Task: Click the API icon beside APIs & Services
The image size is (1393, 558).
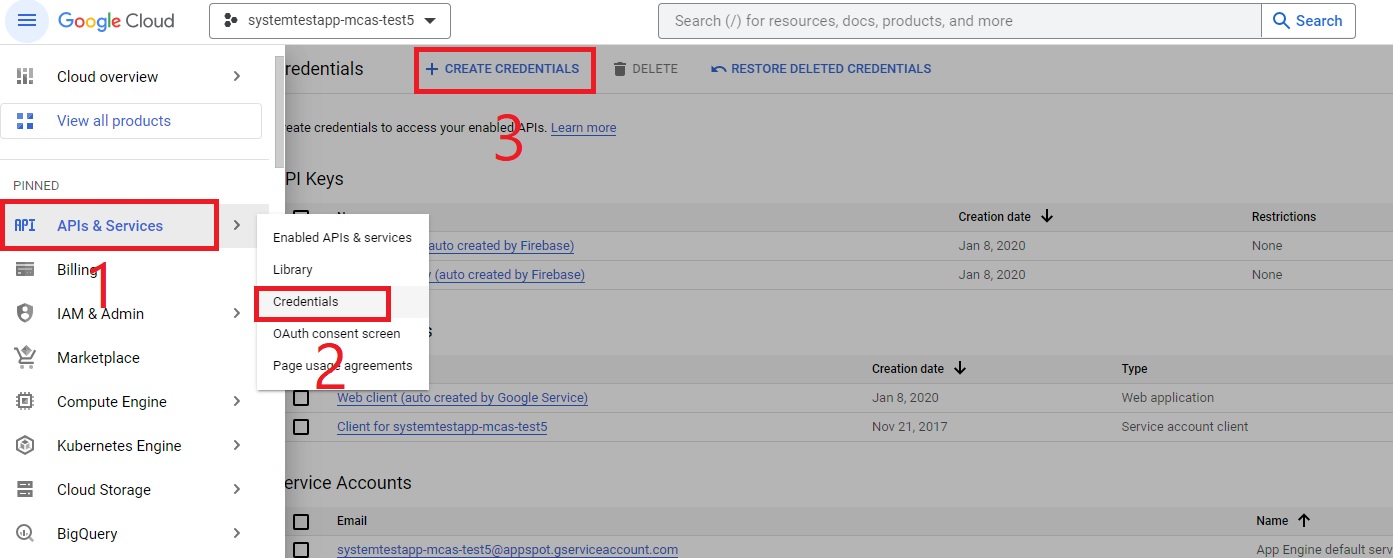Action: coord(25,226)
